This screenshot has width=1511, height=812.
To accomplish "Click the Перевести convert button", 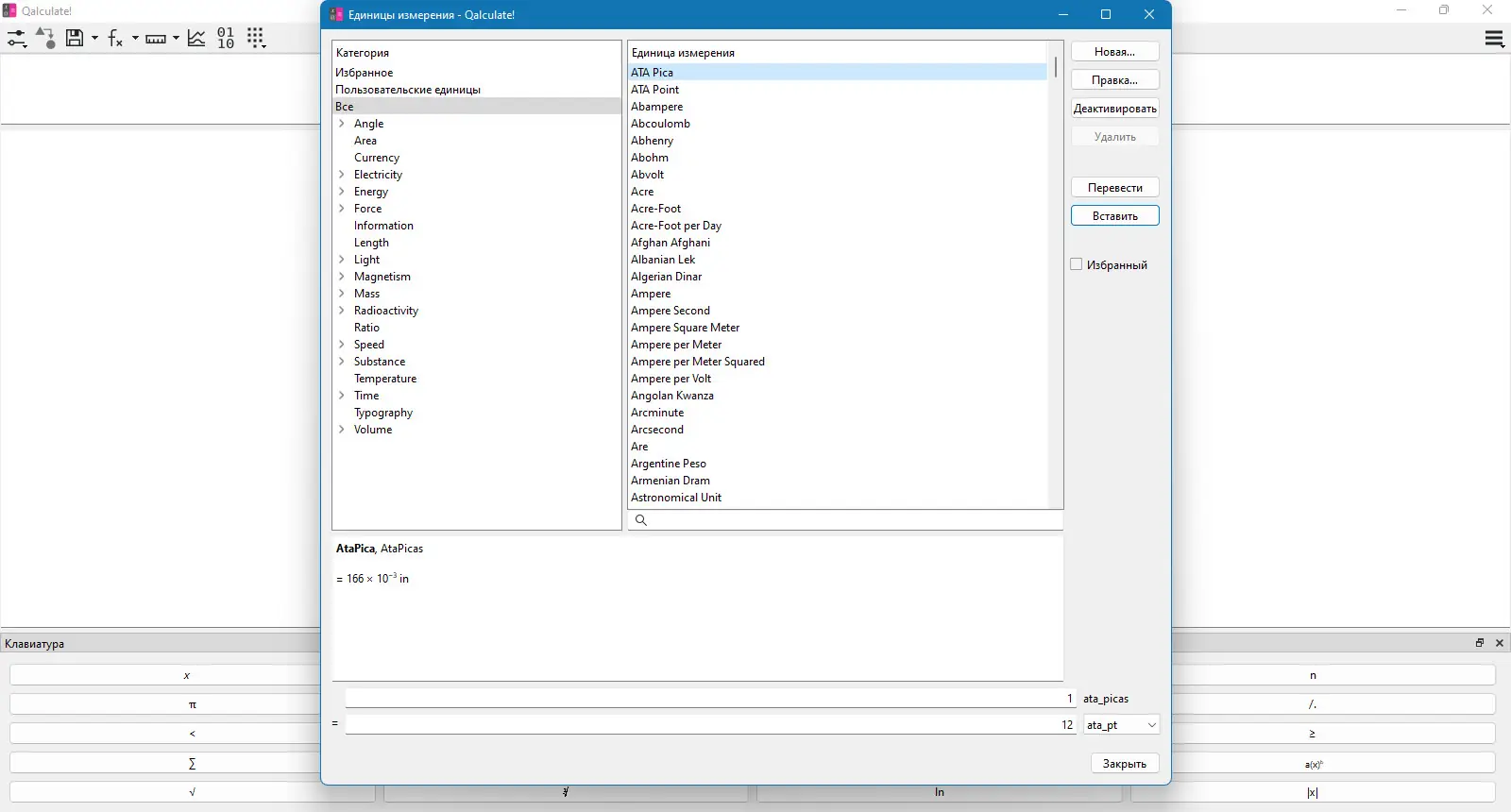I will [1115, 188].
